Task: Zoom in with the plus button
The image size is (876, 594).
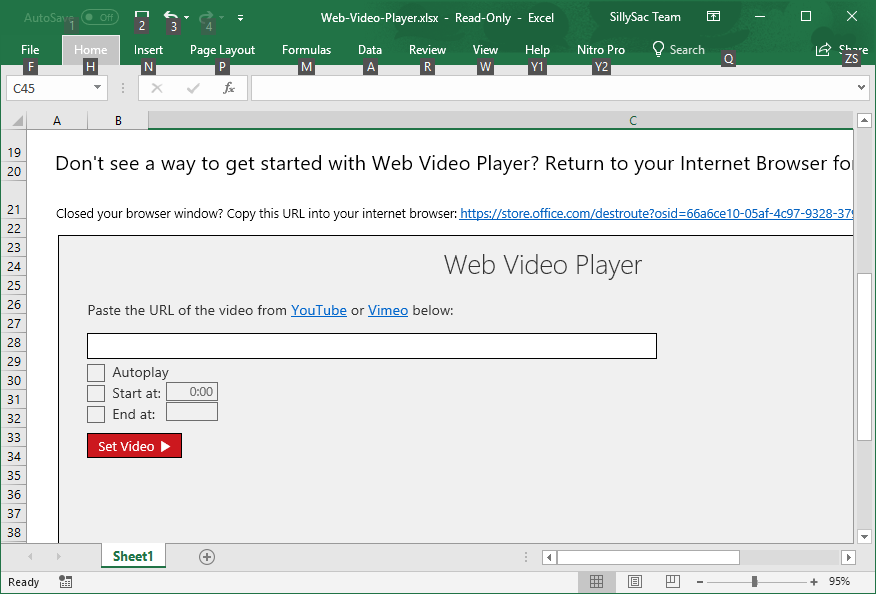Action: (814, 582)
